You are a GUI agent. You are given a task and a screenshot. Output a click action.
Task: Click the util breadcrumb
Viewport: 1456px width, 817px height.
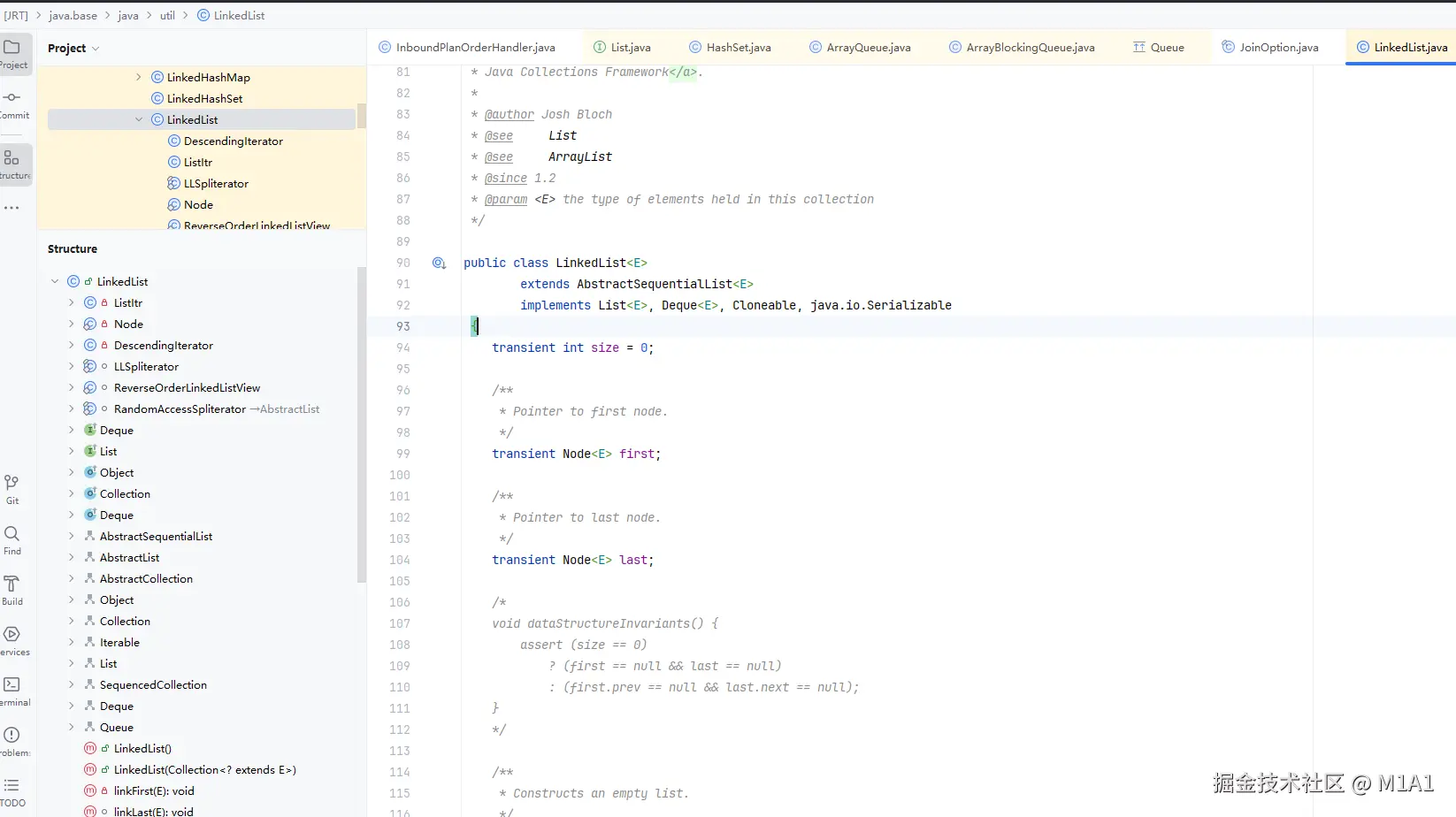pyautogui.click(x=167, y=16)
